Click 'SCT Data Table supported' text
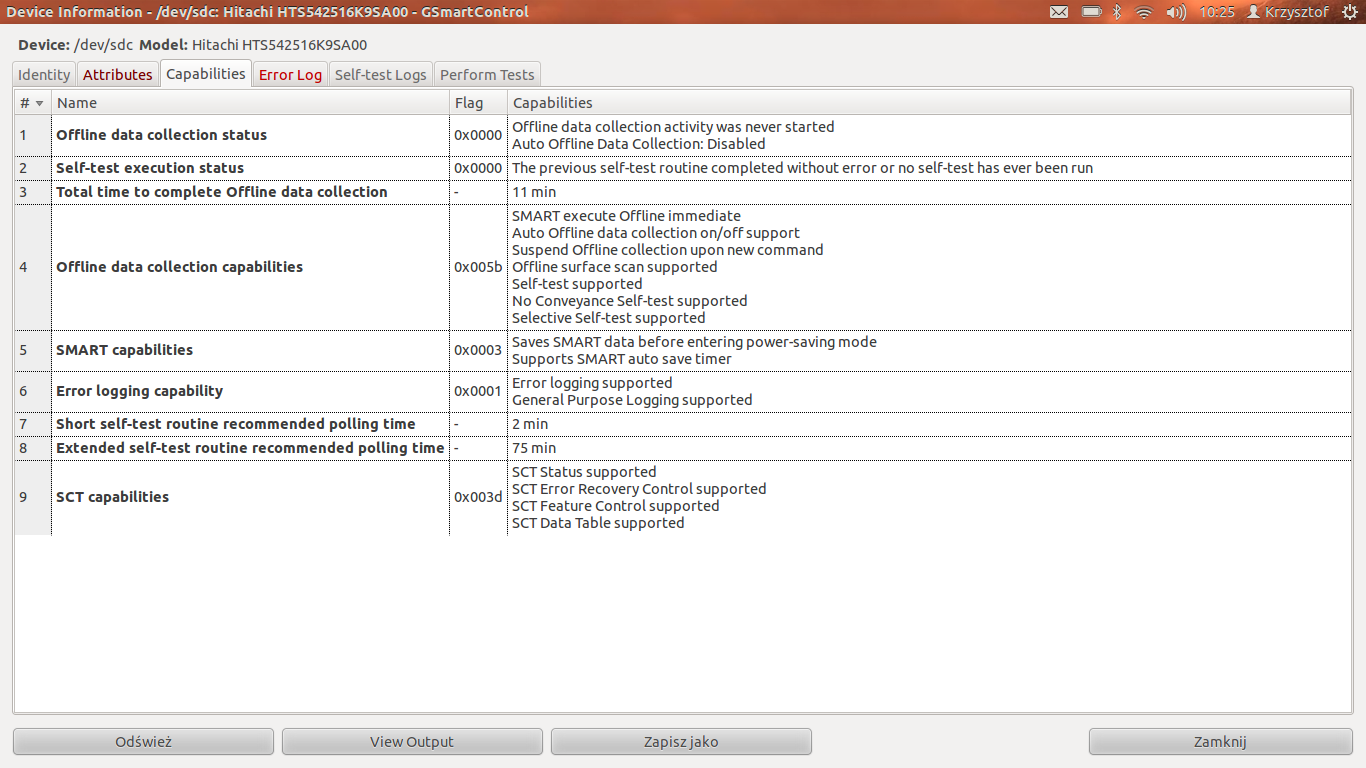 point(599,523)
